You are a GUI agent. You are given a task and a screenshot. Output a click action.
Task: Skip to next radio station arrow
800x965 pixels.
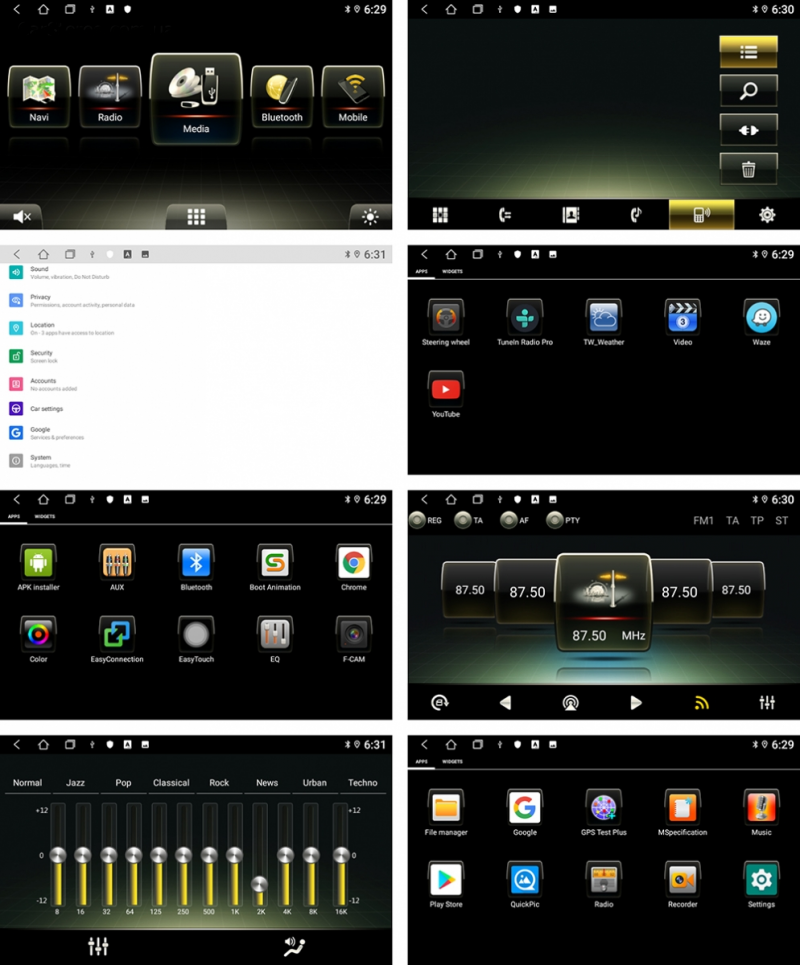click(636, 703)
